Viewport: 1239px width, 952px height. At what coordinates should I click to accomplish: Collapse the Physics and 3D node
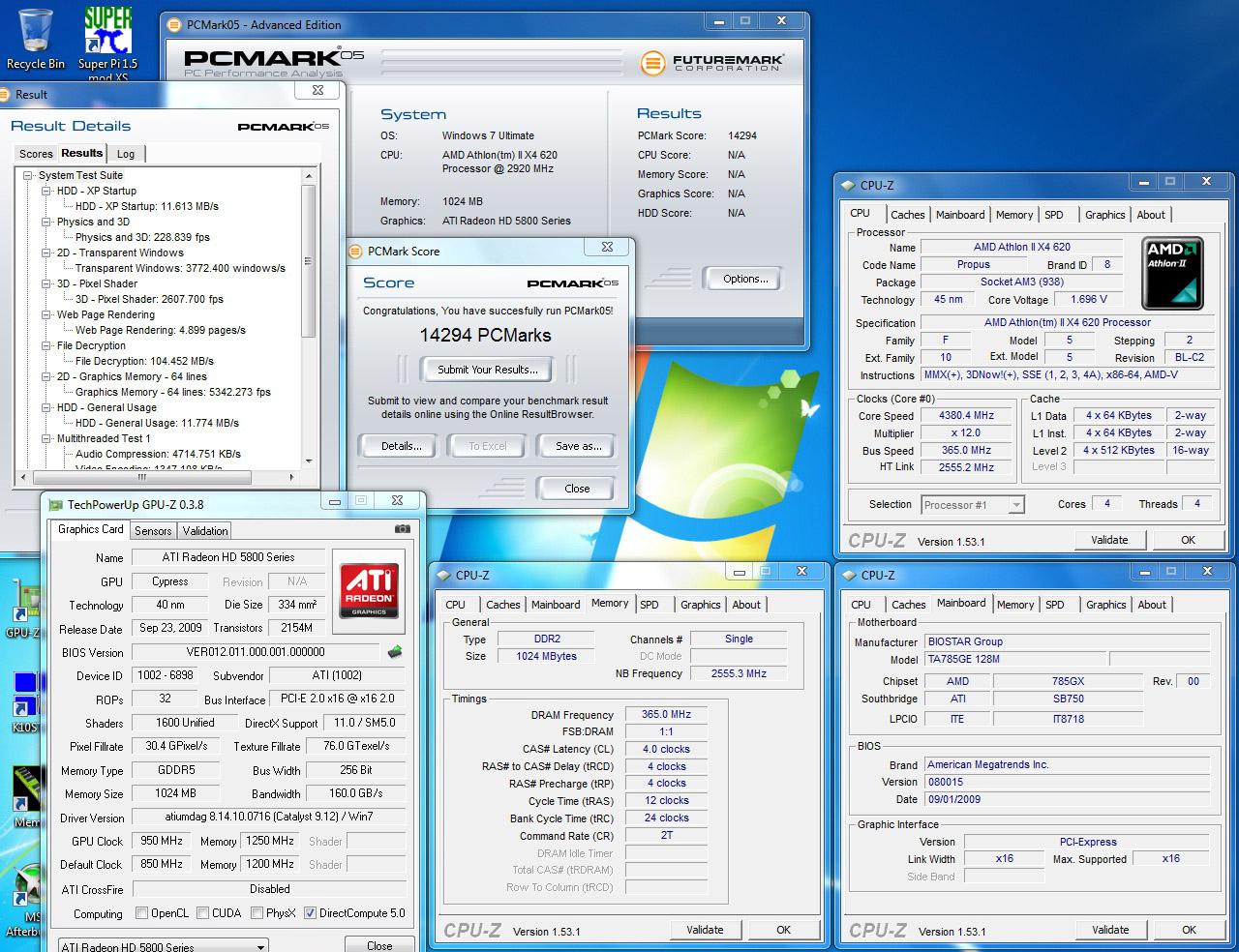pyautogui.click(x=46, y=222)
